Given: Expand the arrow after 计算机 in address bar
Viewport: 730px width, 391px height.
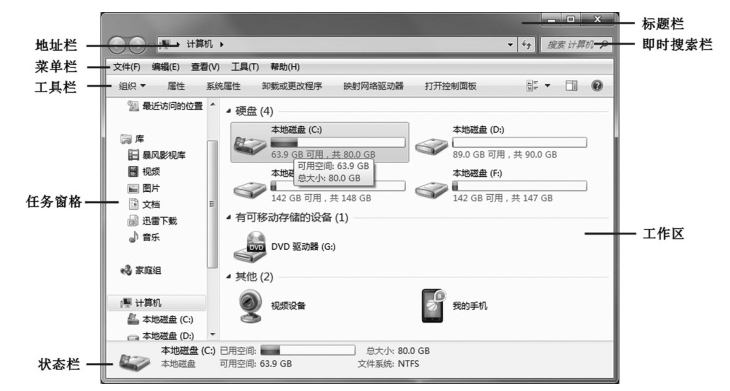Looking at the screenshot, I should pyautogui.click(x=222, y=45).
